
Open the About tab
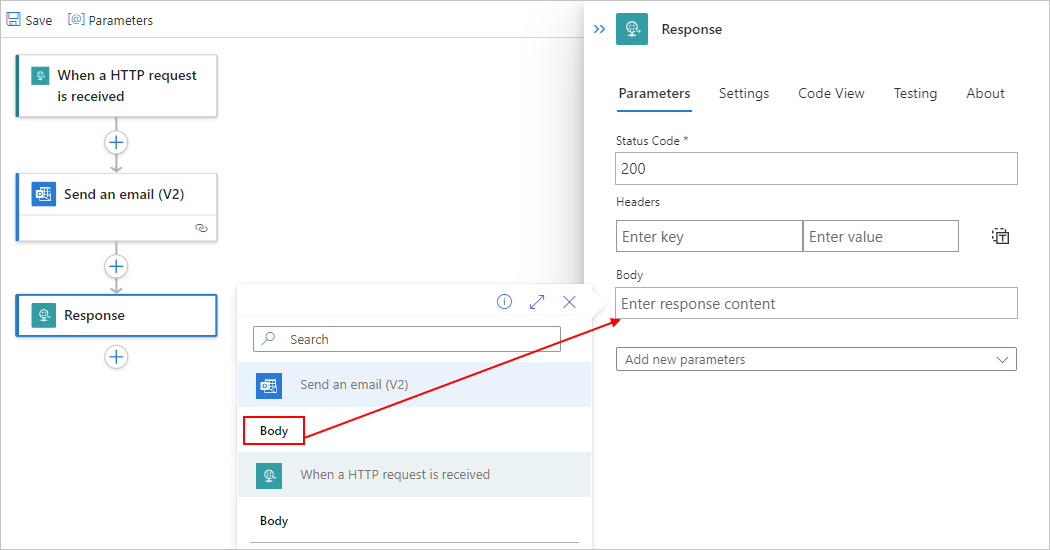tap(985, 93)
